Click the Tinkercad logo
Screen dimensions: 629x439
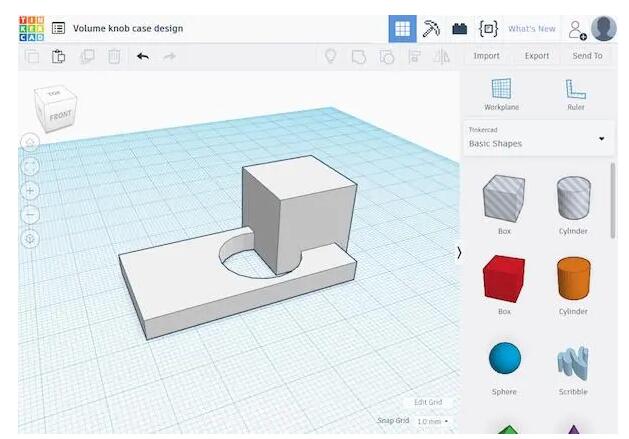point(30,29)
